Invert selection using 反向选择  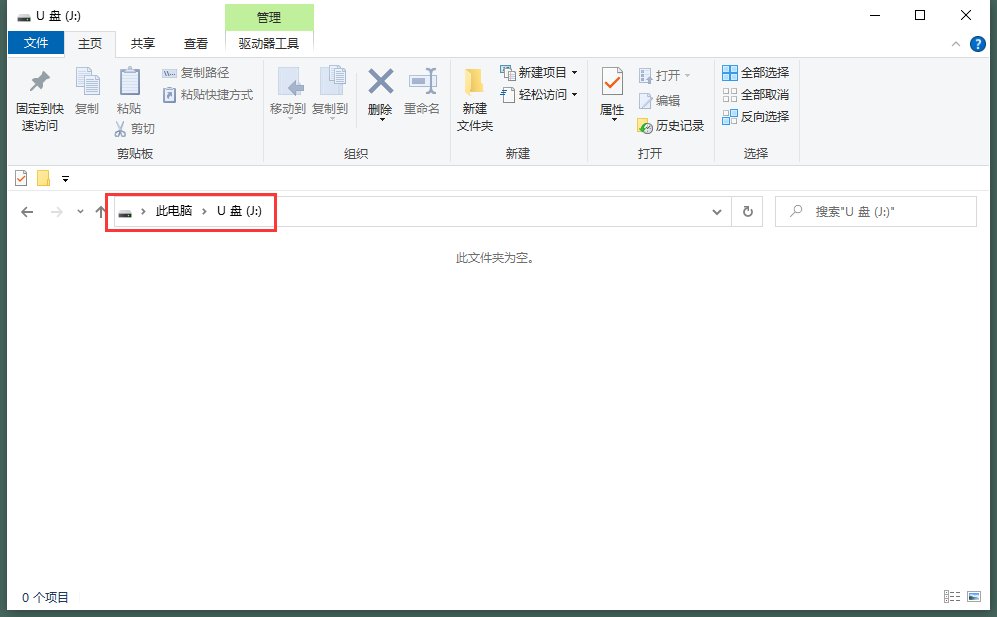point(757,116)
